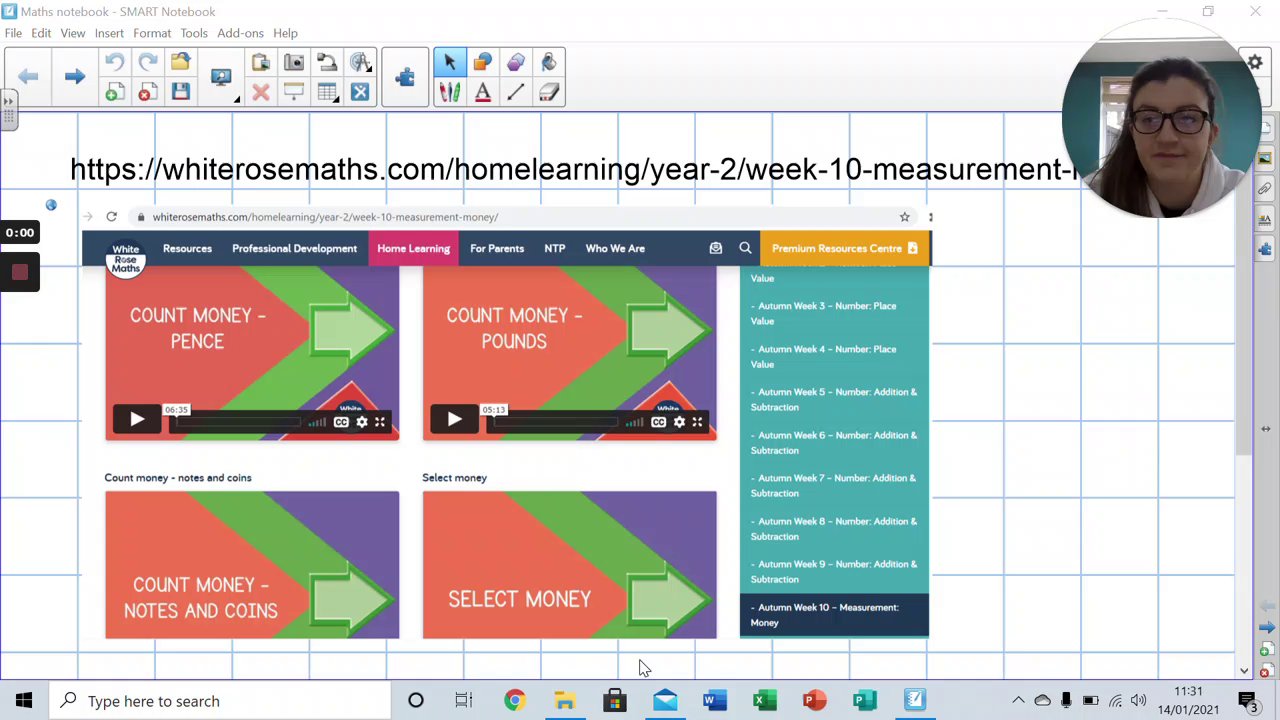This screenshot has height=720, width=1280.
Task: Open Google Chrome from the taskbar
Action: [514, 701]
